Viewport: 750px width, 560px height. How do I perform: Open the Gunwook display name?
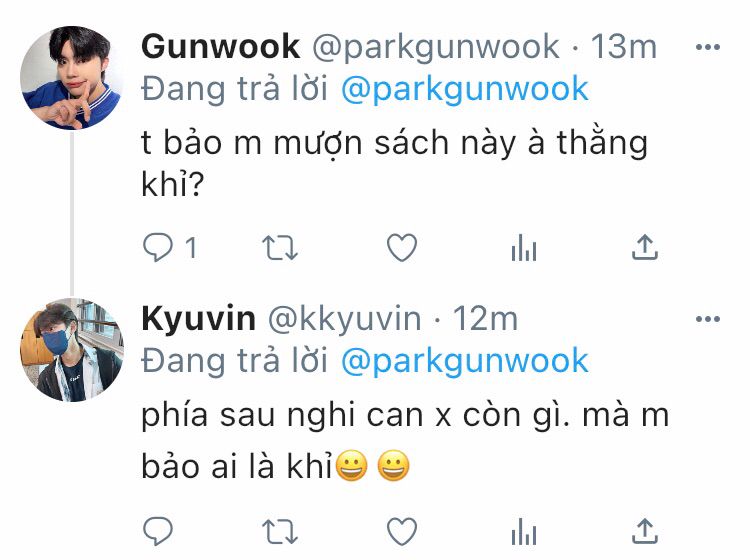pyautogui.click(x=221, y=47)
